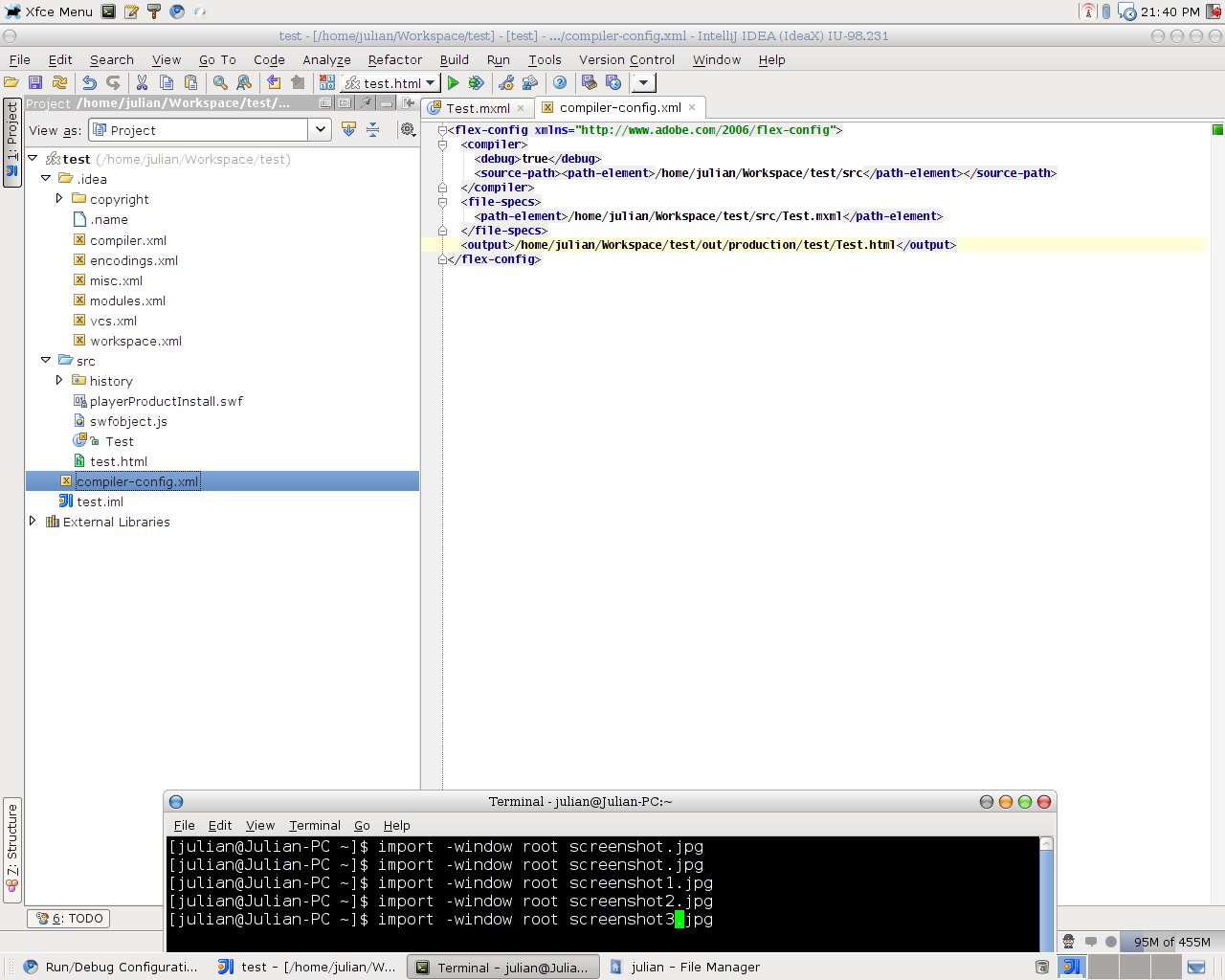
Task: Open the Version Control menu
Action: [627, 59]
